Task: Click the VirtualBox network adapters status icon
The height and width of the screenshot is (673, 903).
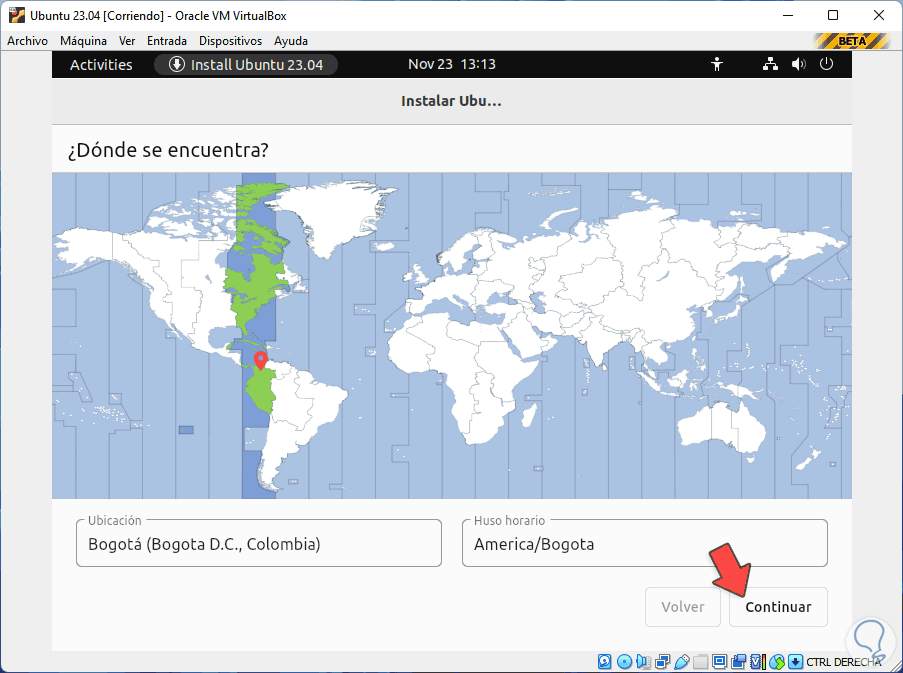Action: [663, 662]
